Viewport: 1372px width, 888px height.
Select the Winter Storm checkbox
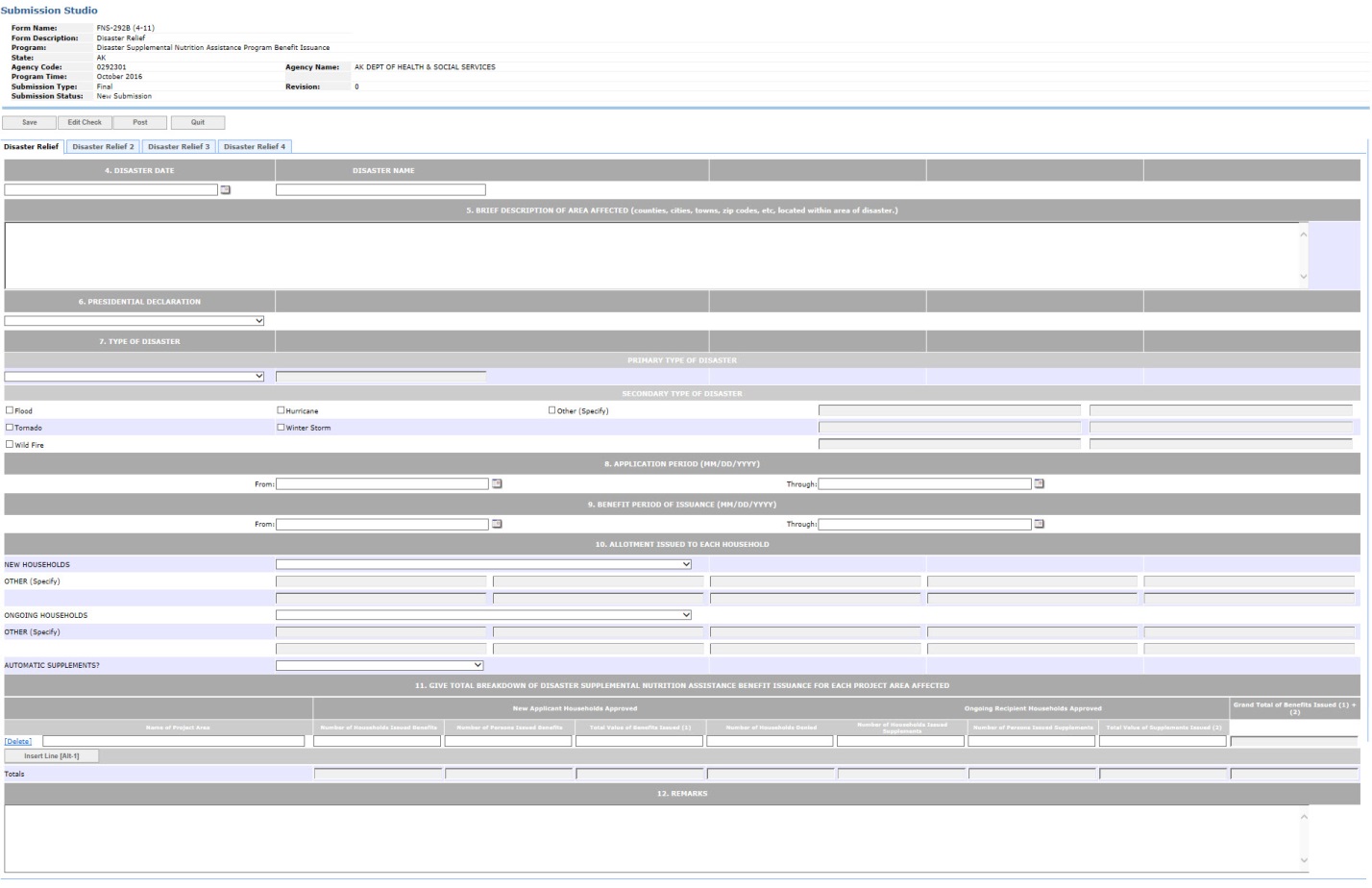click(281, 428)
